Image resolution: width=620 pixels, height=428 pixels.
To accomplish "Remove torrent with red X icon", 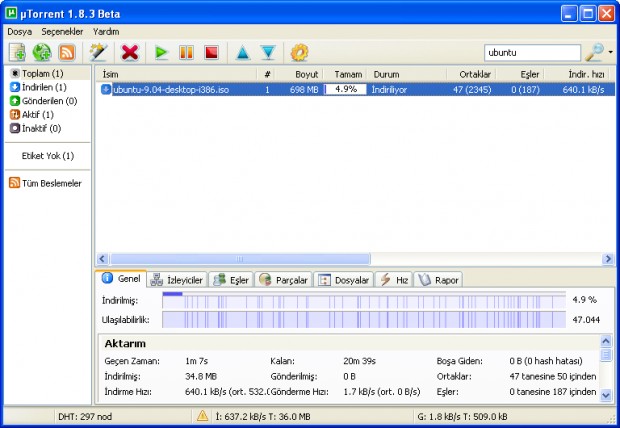I will pyautogui.click(x=130, y=53).
